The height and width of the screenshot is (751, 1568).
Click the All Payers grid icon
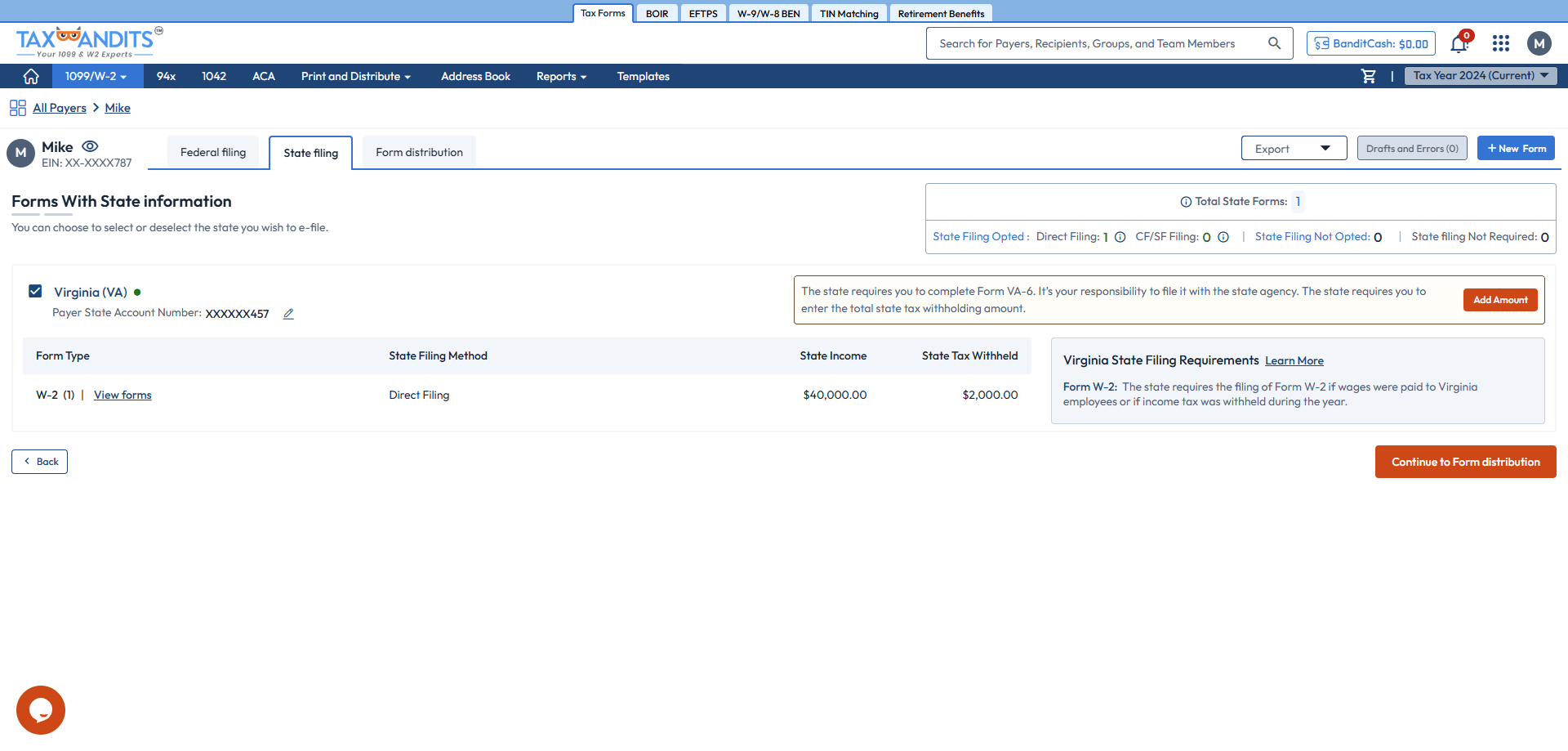click(18, 108)
